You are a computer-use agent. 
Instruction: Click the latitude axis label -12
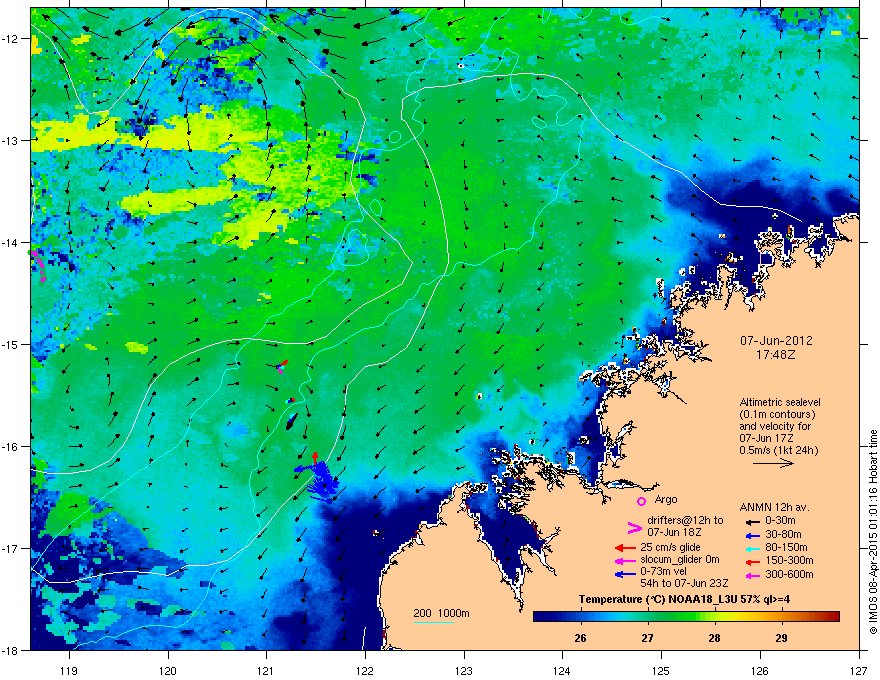(11, 39)
